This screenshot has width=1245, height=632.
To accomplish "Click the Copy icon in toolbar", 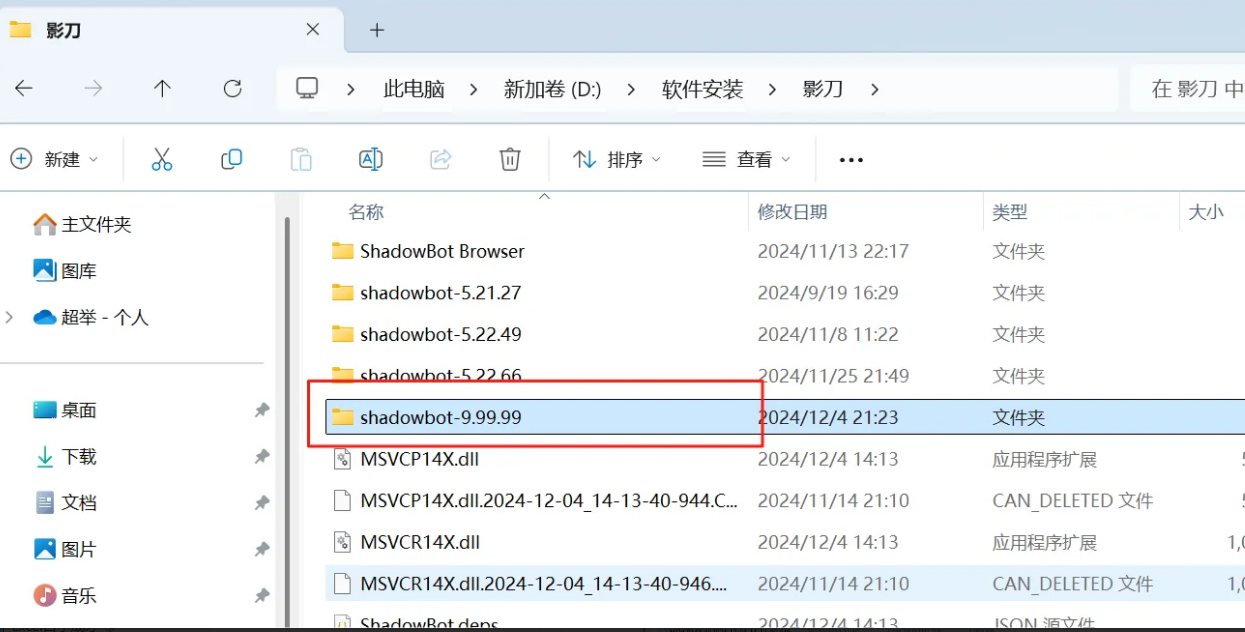I will pyautogui.click(x=231, y=159).
